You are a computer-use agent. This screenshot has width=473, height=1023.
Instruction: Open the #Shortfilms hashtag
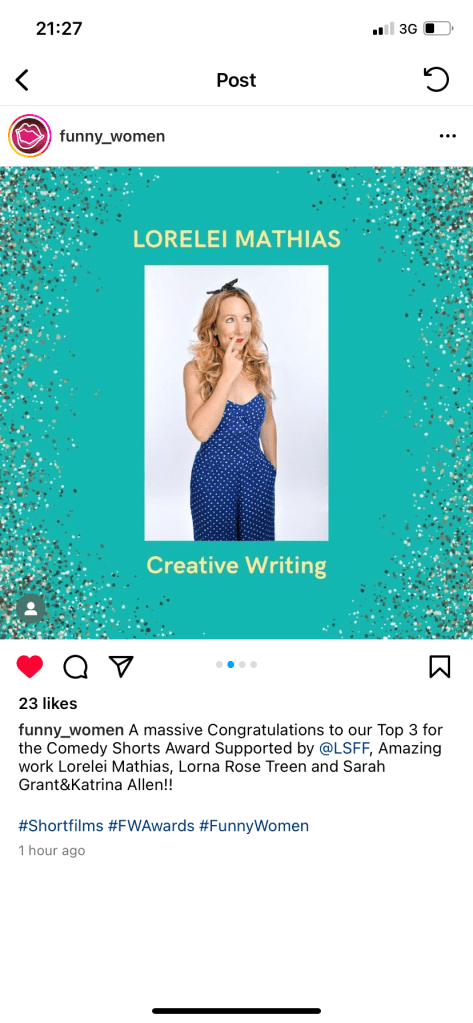(61, 826)
